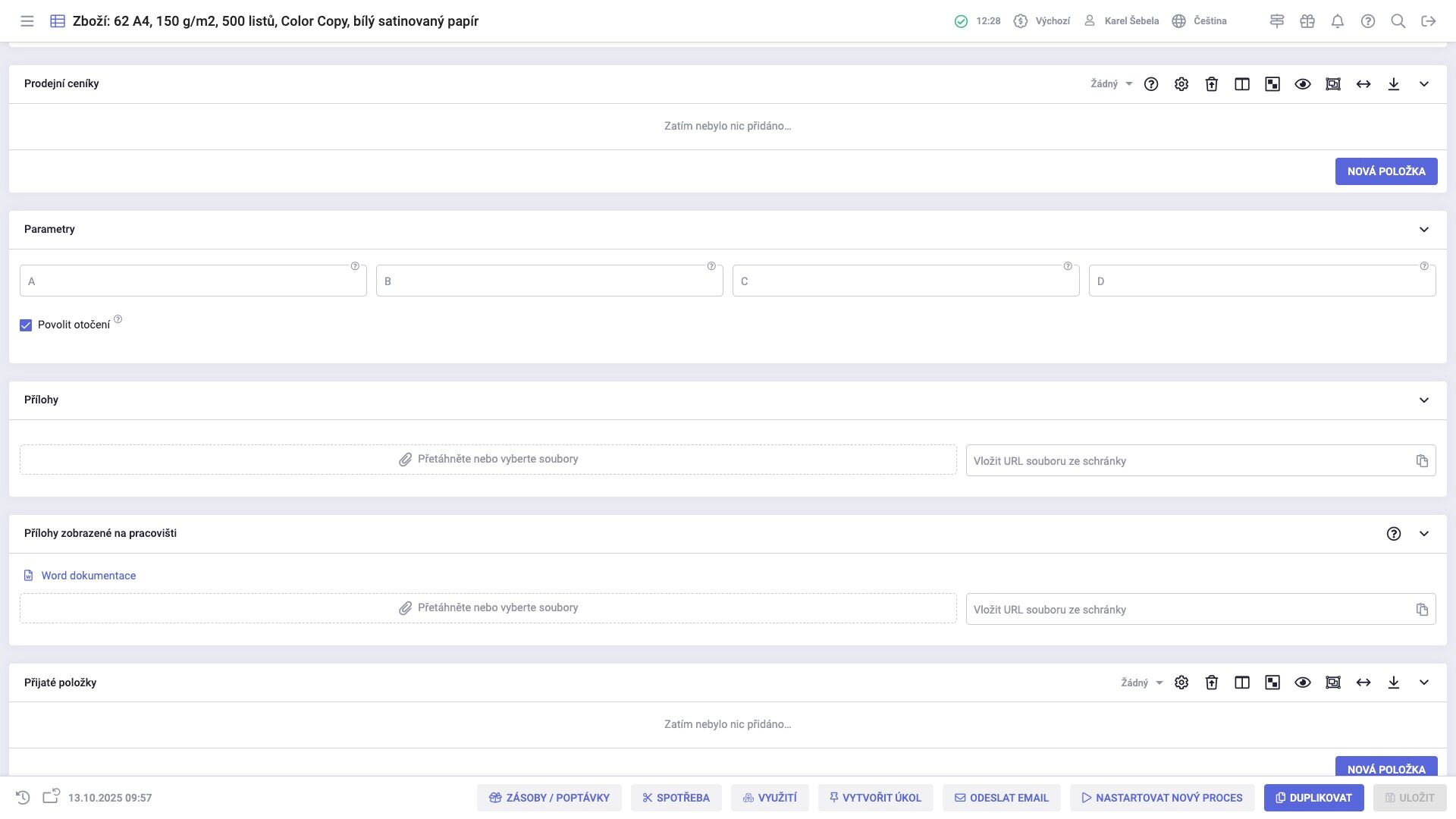The width and height of the screenshot is (1456, 819).
Task: Click the notifications bell icon
Action: (x=1338, y=21)
